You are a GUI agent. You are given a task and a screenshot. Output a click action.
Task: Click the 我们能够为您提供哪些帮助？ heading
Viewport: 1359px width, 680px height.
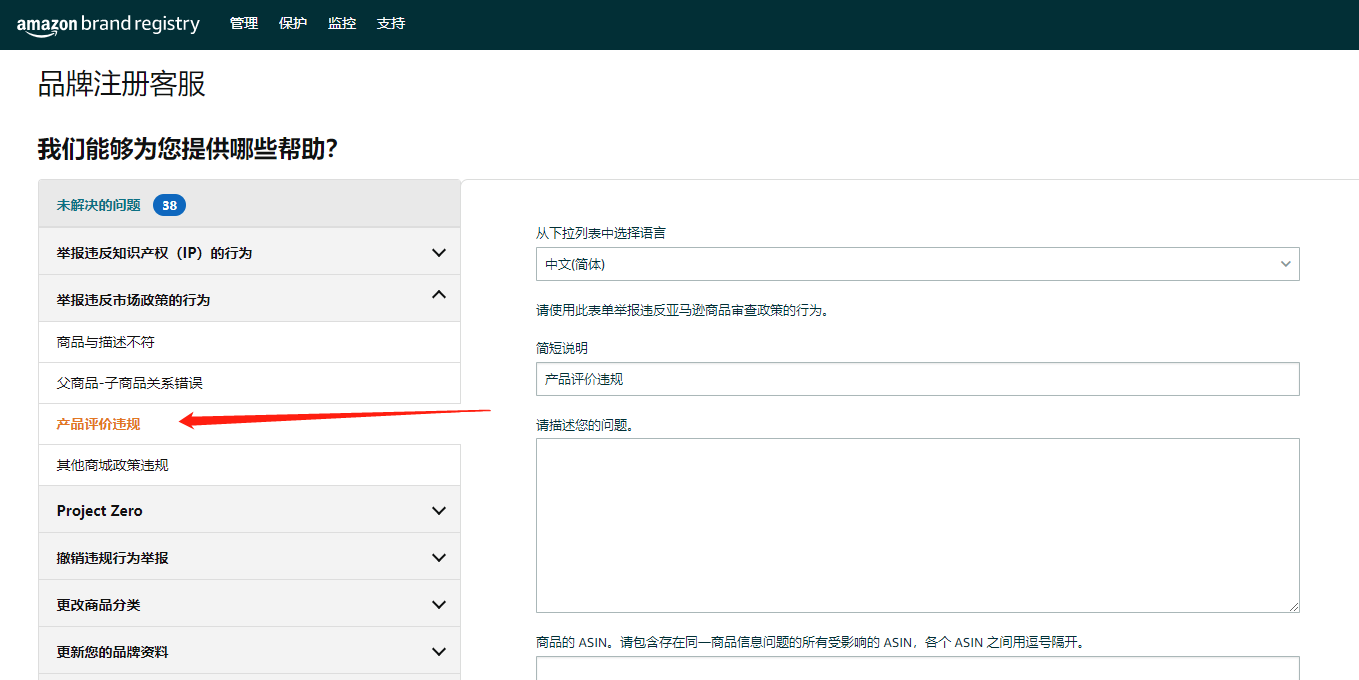click(x=188, y=149)
